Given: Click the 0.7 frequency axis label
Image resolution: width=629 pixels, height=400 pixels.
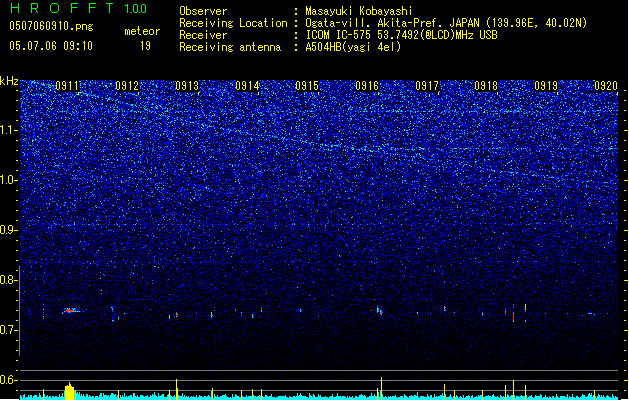Looking at the screenshot, I should (9, 330).
